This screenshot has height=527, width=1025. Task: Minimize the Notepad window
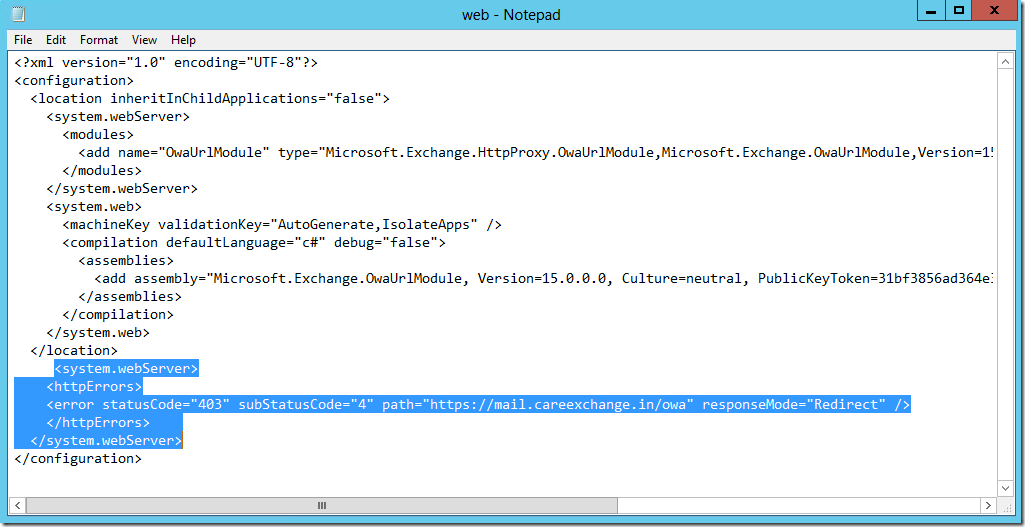coord(932,11)
